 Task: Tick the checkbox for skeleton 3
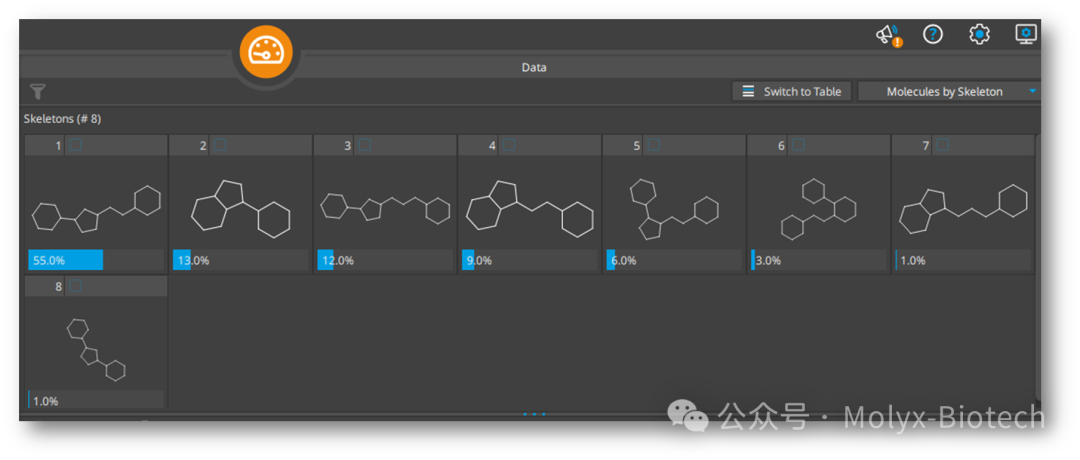coord(364,145)
